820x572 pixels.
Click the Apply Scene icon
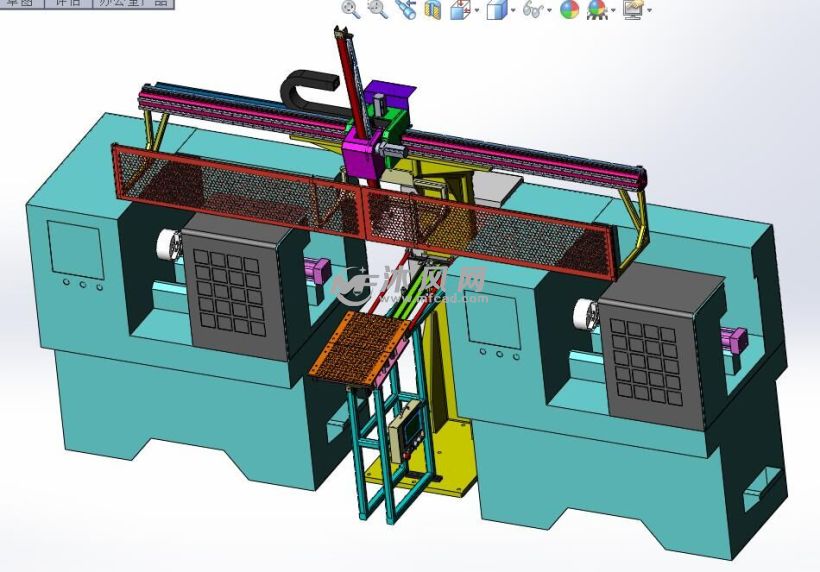[597, 10]
